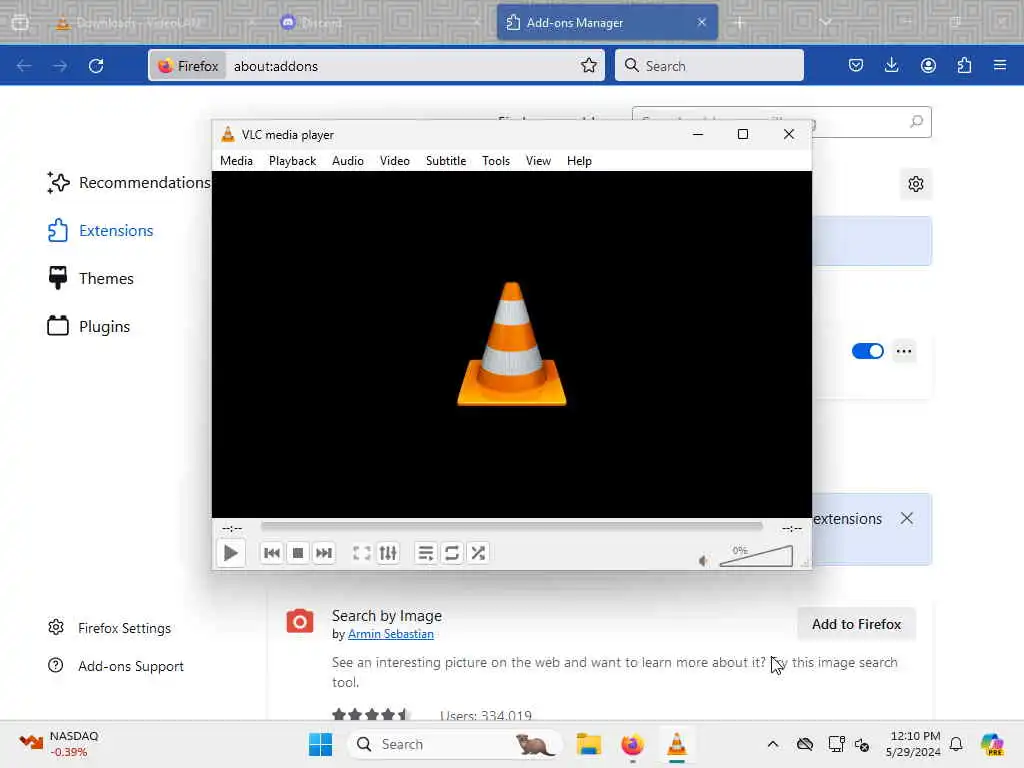Bookmark this page with star icon

tap(588, 65)
